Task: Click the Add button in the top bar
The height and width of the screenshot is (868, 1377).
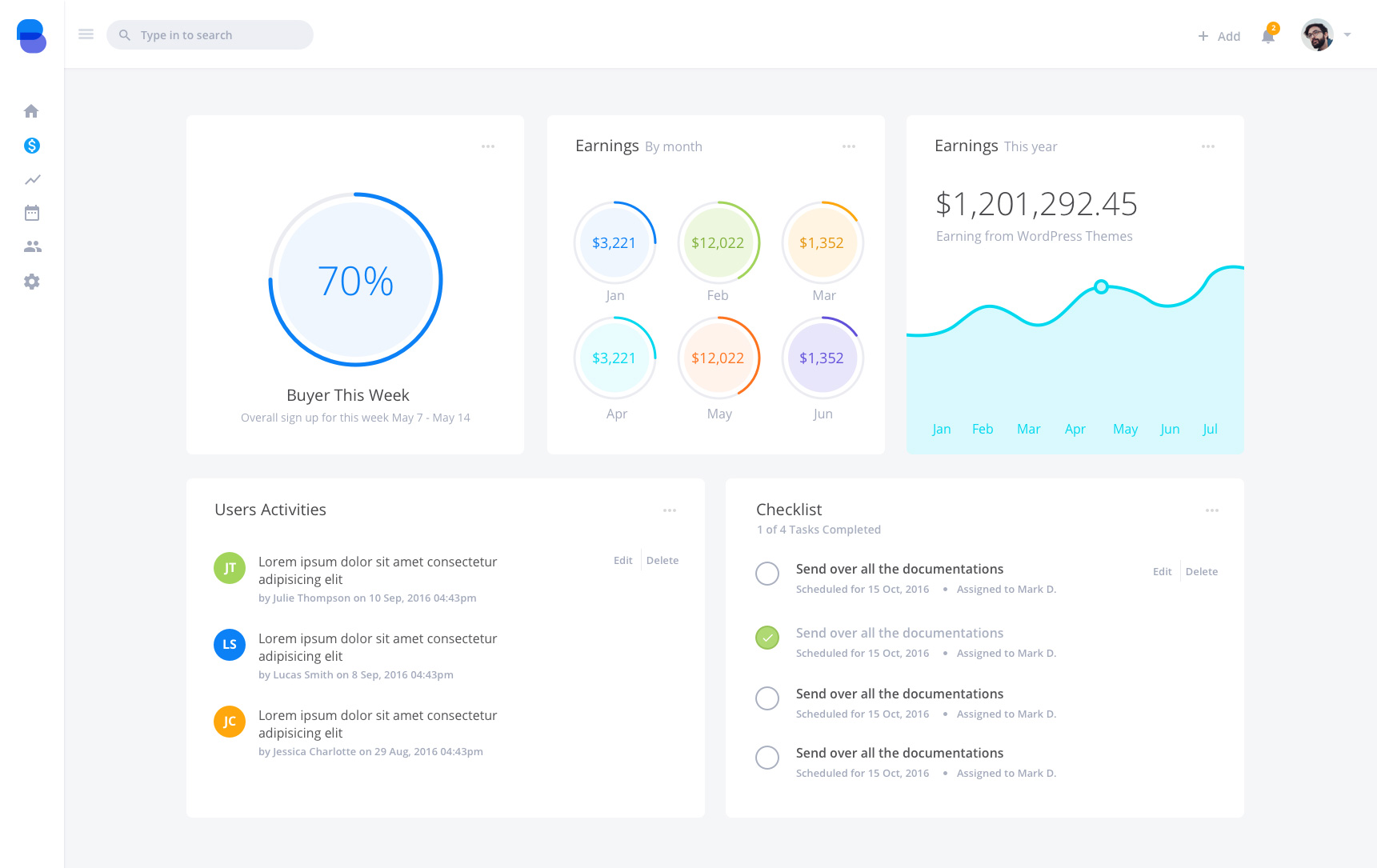Action: pos(1219,35)
